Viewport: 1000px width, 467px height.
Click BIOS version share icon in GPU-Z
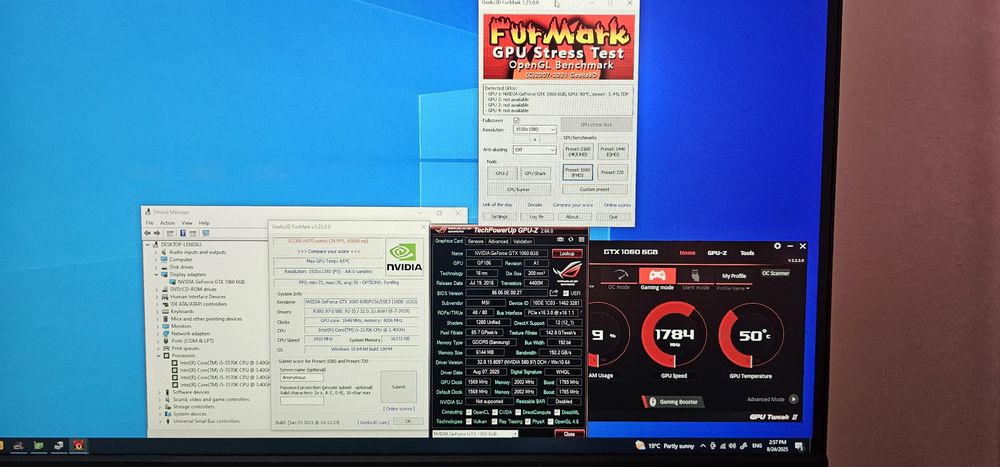click(x=554, y=293)
